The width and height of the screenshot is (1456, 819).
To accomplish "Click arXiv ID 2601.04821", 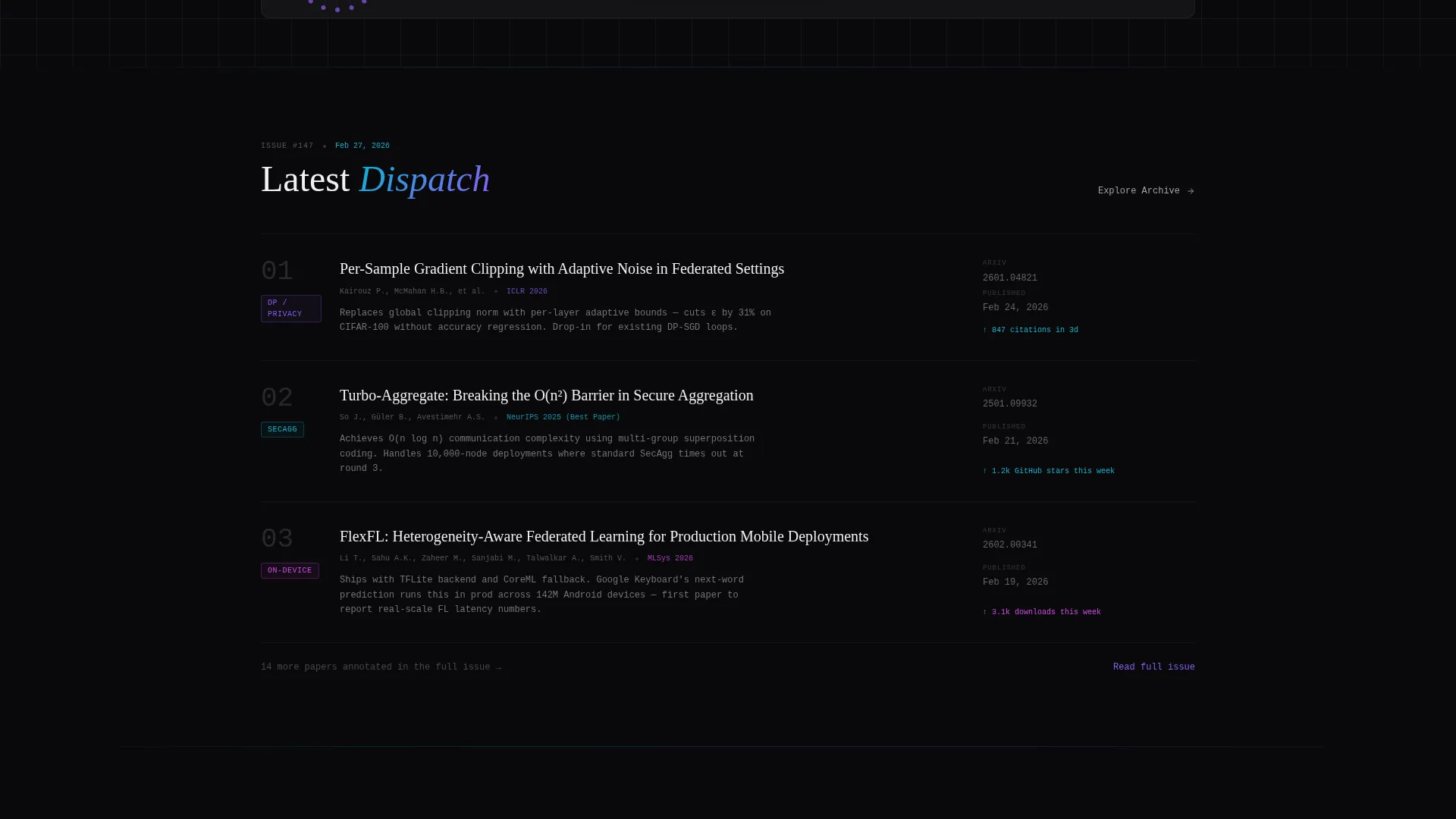I will [1010, 278].
